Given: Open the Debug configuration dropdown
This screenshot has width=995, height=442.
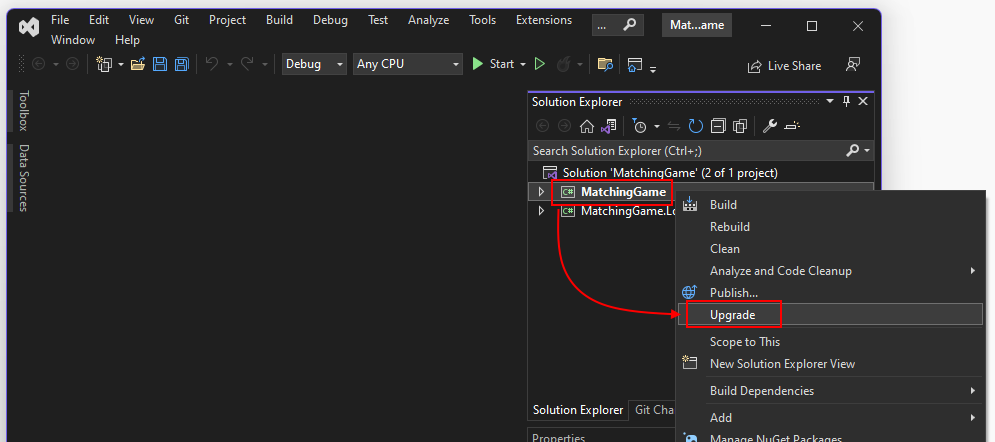Looking at the screenshot, I should tap(314, 64).
